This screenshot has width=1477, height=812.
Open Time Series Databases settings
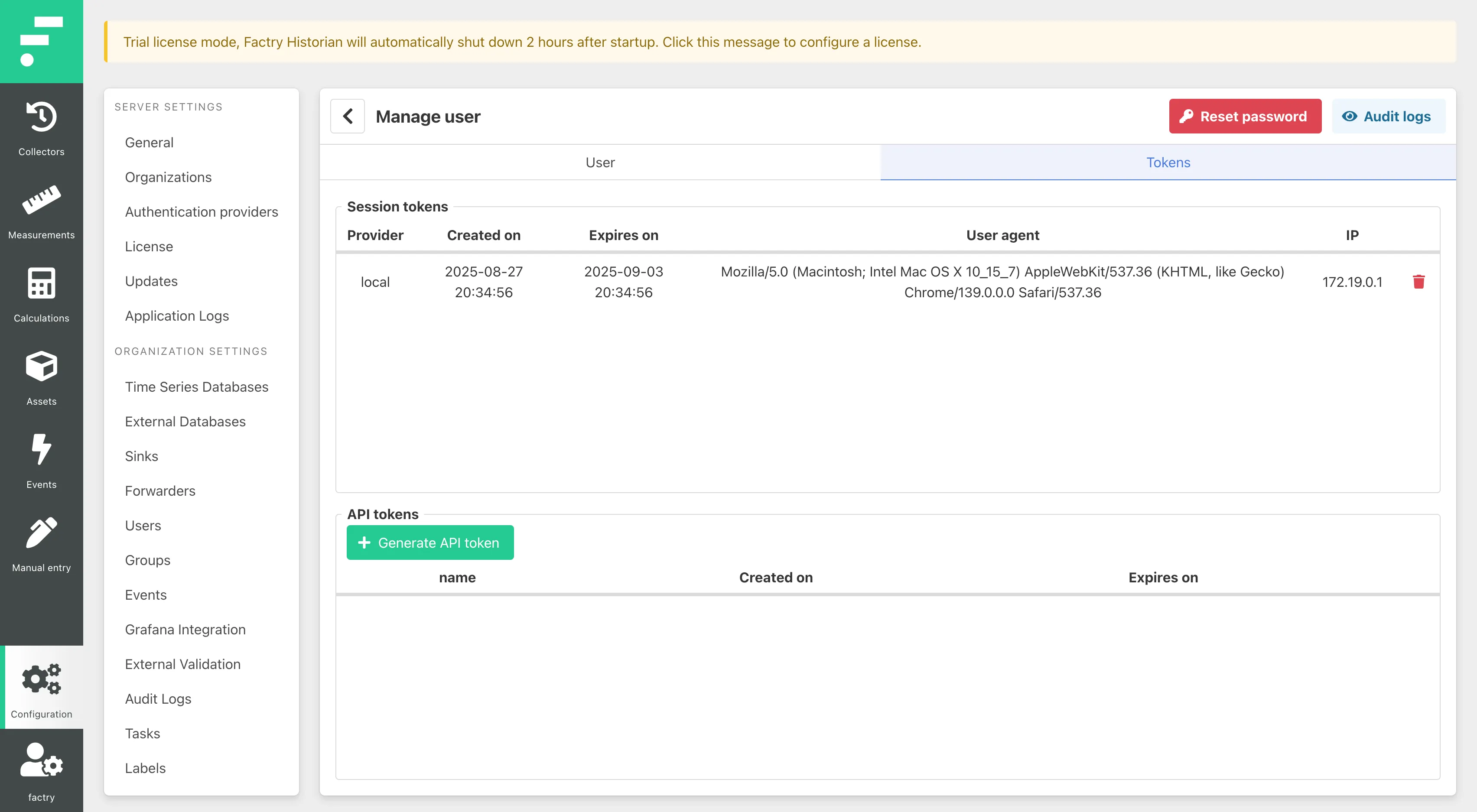(197, 387)
